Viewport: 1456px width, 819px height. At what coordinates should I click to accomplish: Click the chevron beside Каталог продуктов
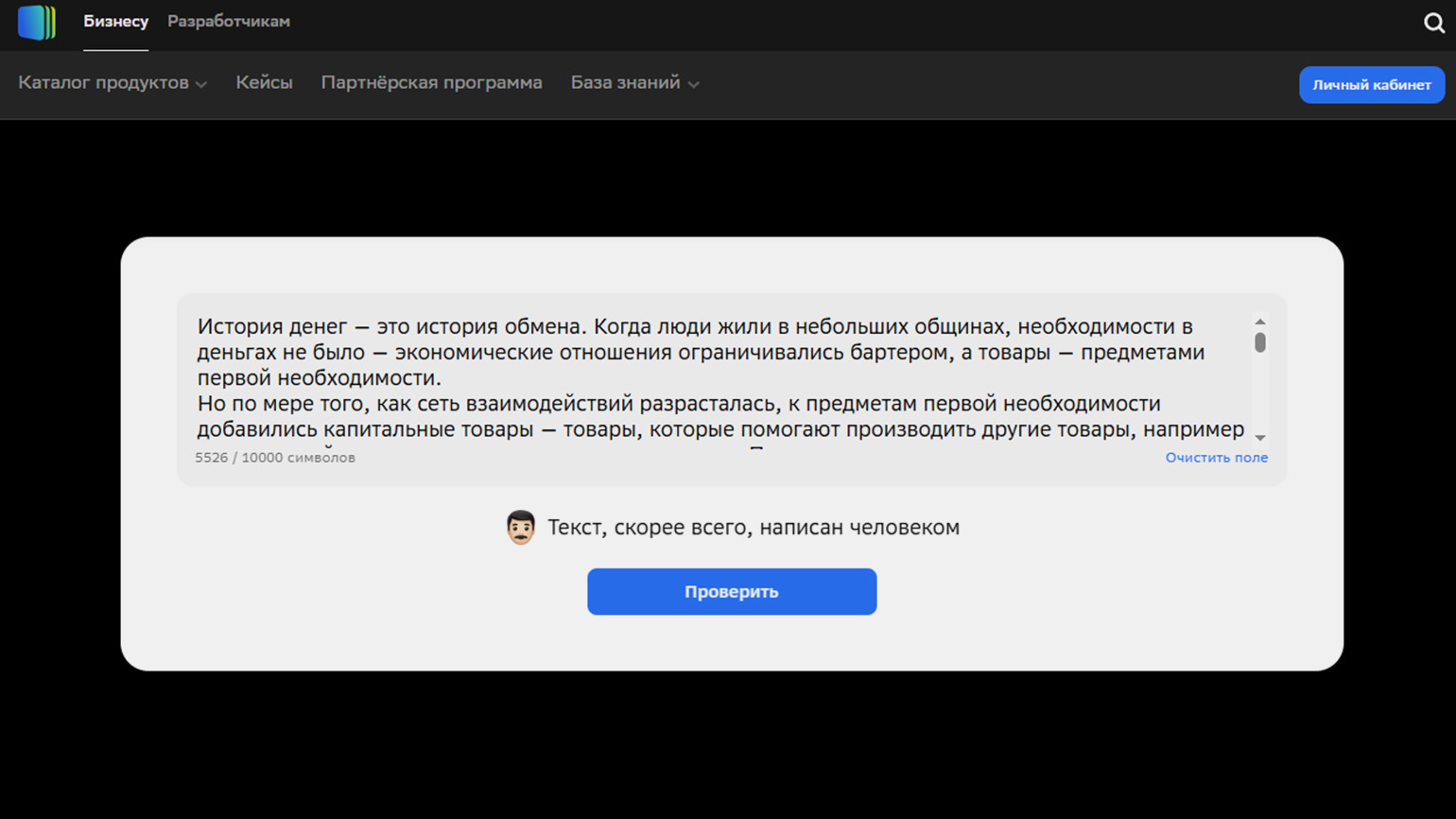tap(201, 84)
